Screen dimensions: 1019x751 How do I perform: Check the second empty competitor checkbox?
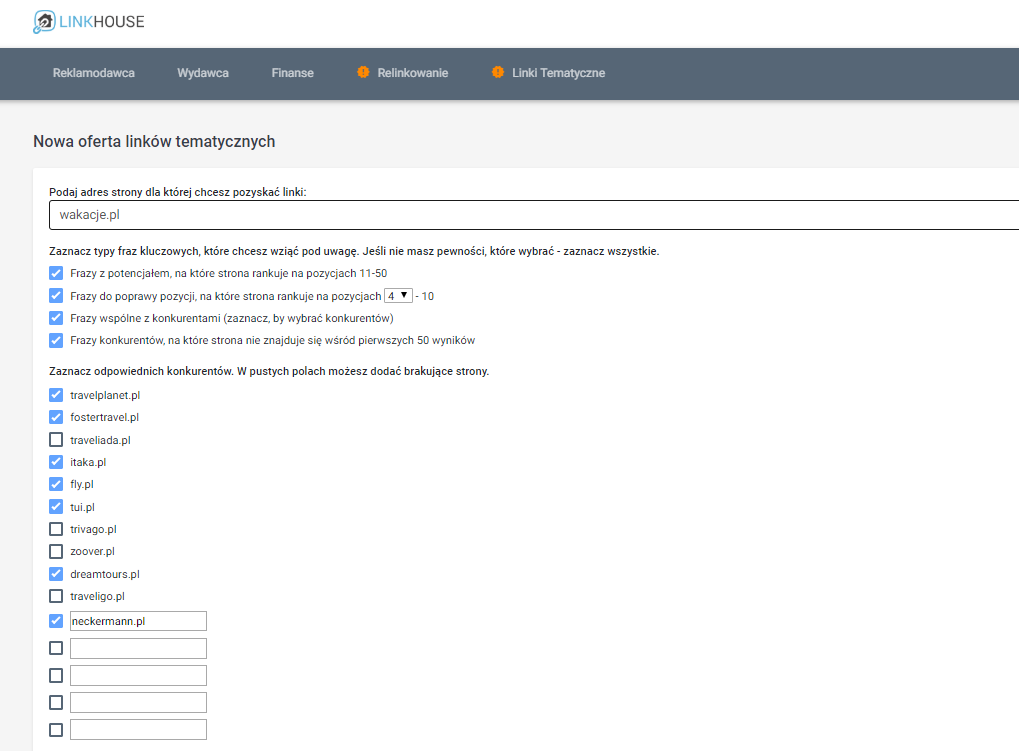pyautogui.click(x=56, y=676)
